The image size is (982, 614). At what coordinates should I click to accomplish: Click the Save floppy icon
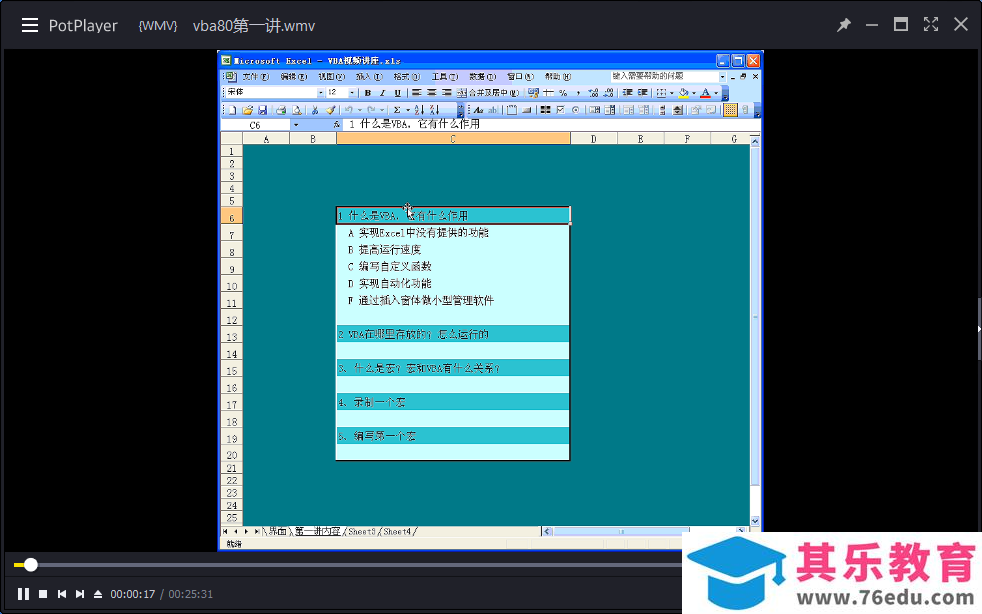pyautogui.click(x=262, y=110)
